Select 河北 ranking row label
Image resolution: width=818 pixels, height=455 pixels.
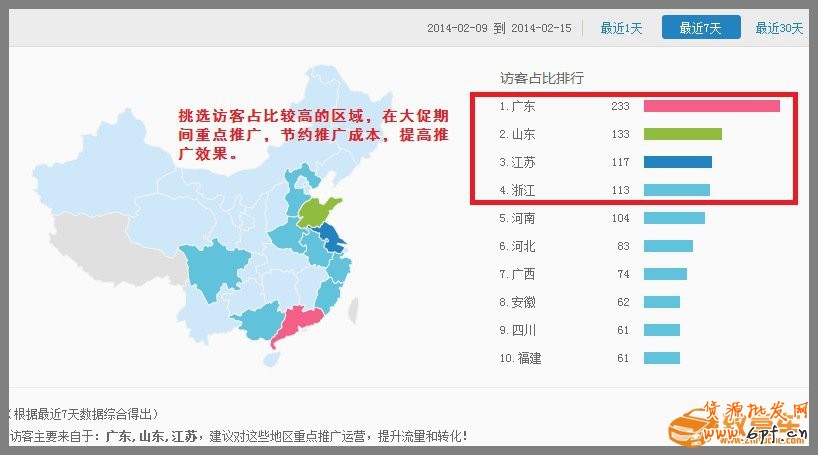tap(522, 246)
